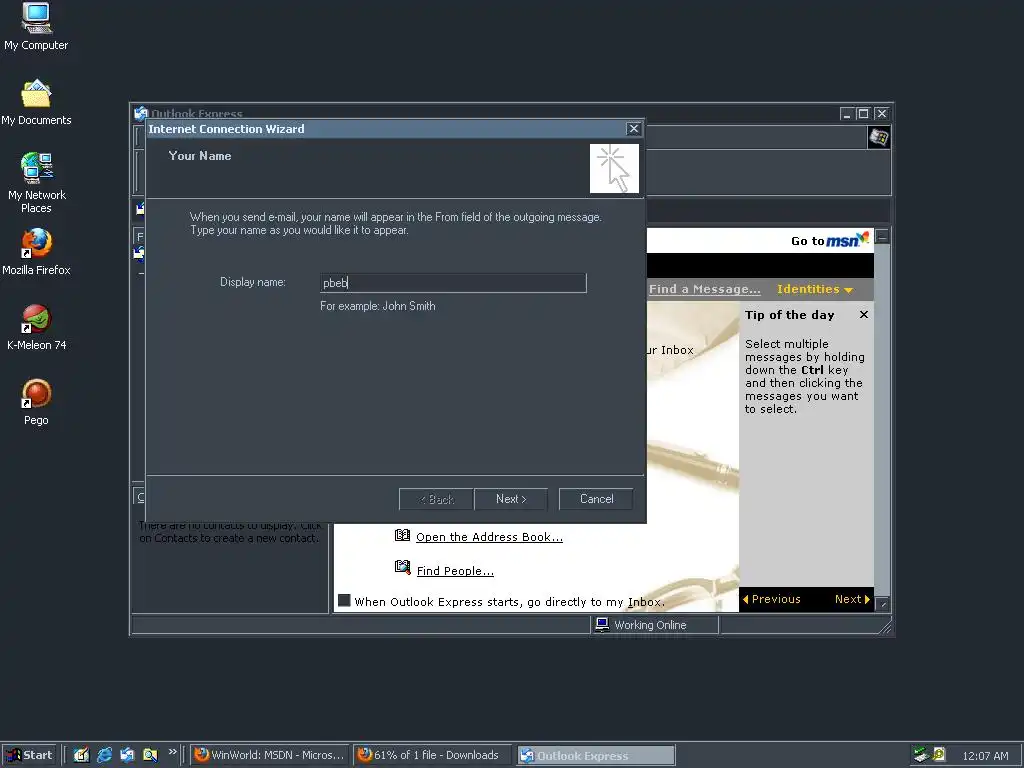Switch to WinWorld MSDN Firefox taskbar window
This screenshot has height=768, width=1024.
pos(269,756)
